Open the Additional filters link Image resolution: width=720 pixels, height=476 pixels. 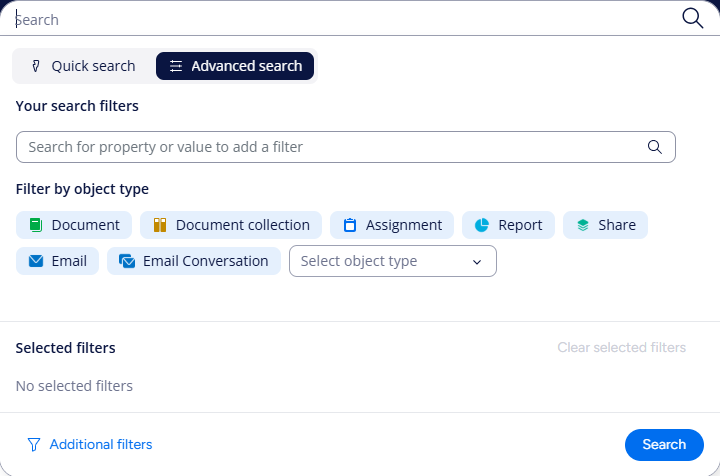pyautogui.click(x=100, y=445)
